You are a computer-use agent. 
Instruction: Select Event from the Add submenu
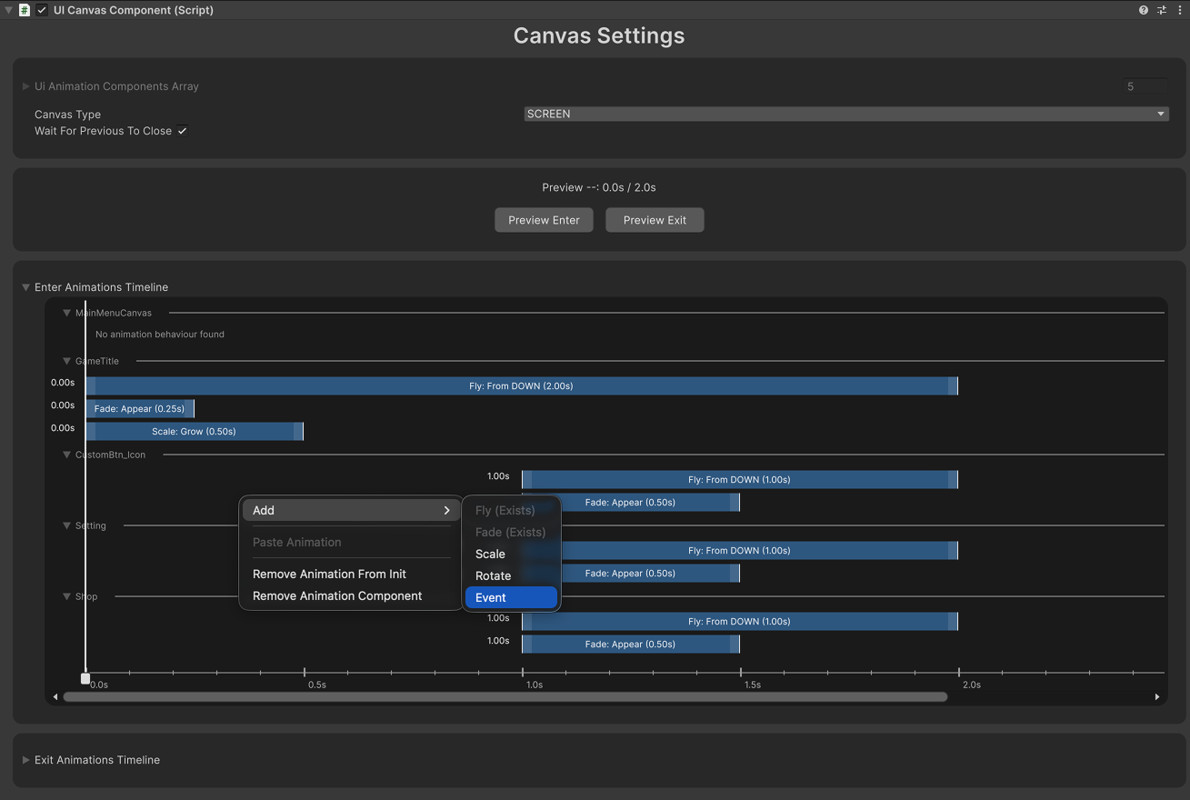(x=511, y=597)
